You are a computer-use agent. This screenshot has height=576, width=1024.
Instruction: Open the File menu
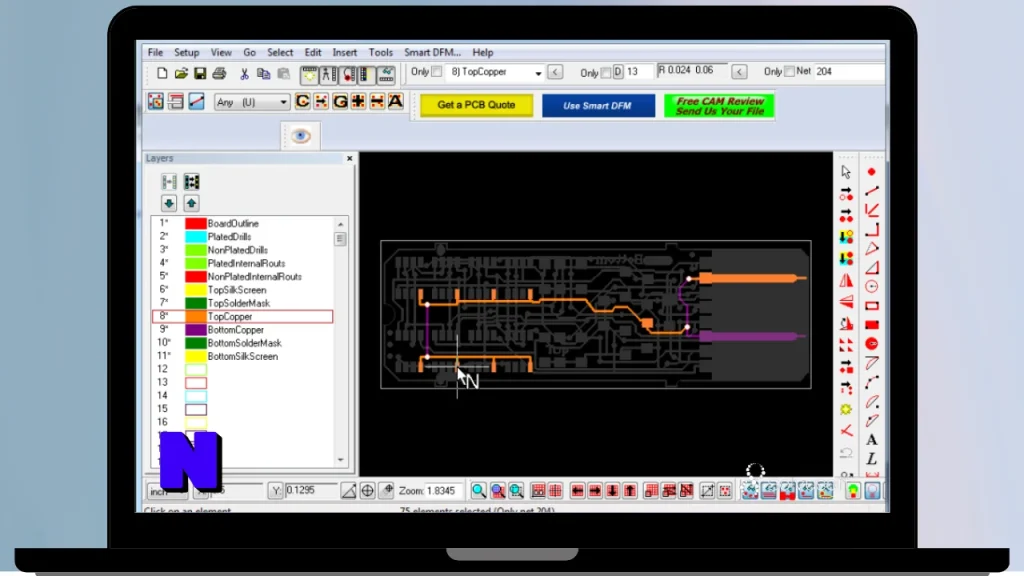click(155, 52)
